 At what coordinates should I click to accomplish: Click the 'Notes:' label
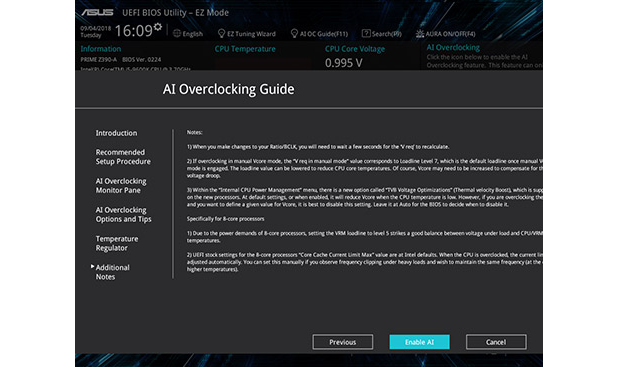(x=194, y=132)
